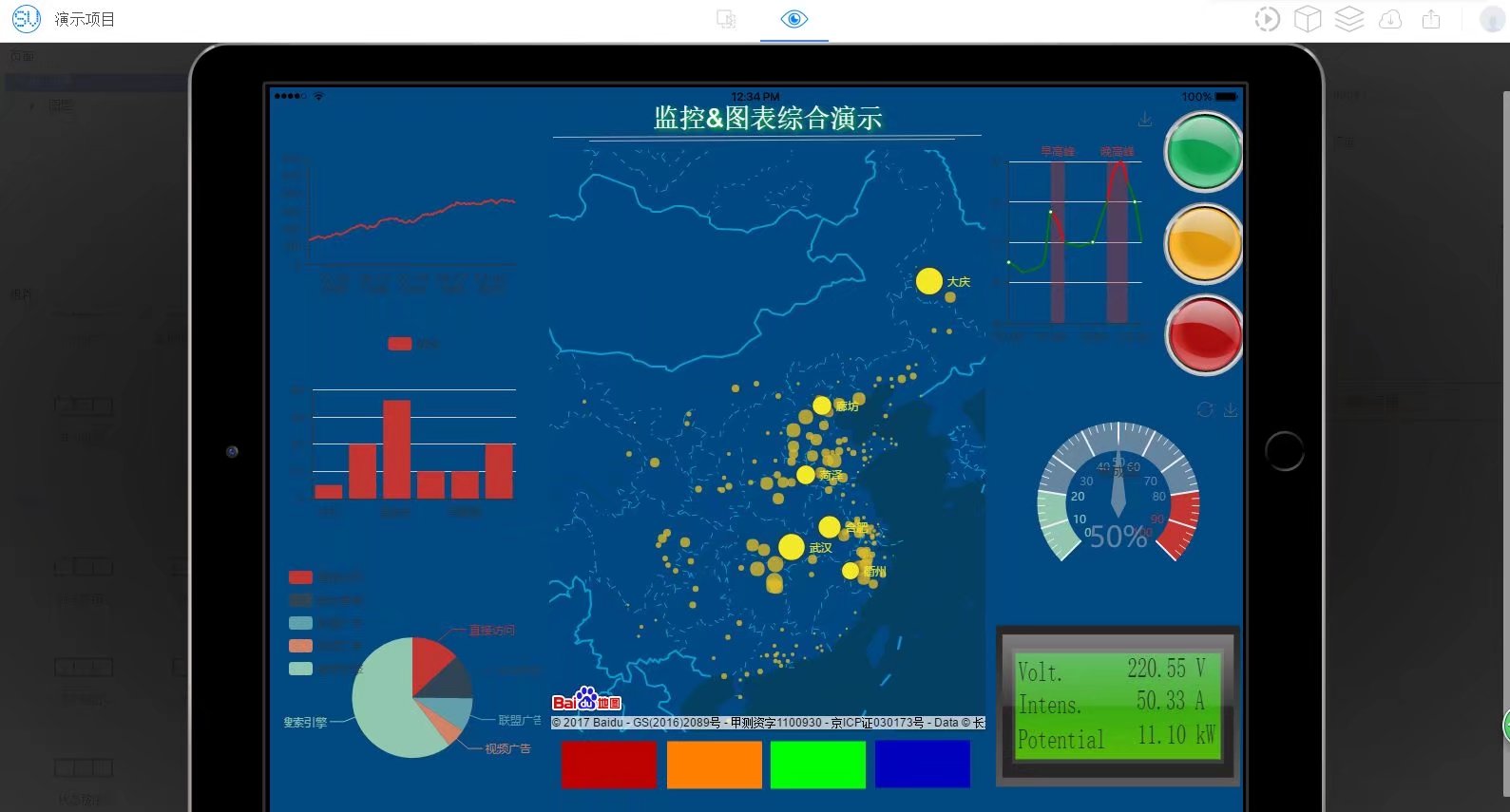Screen dimensions: 1510x812
Task: Click the Baidu map logo link
Action: tap(586, 702)
